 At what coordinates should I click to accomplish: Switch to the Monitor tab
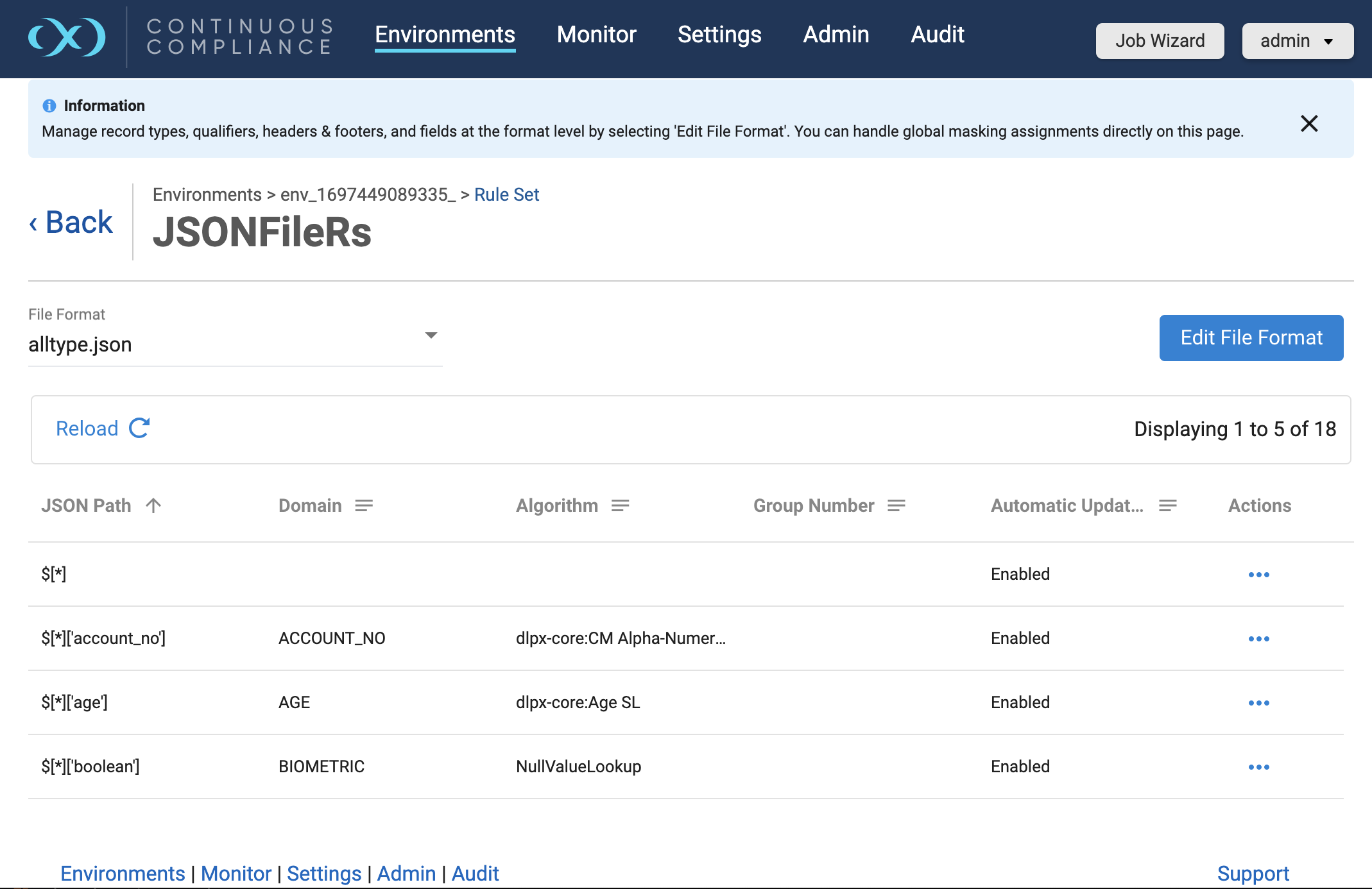(x=596, y=35)
